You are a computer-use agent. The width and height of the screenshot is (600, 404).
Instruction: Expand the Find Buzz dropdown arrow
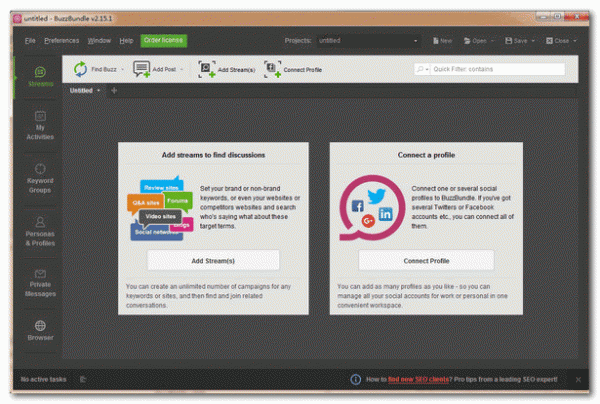coord(122,69)
